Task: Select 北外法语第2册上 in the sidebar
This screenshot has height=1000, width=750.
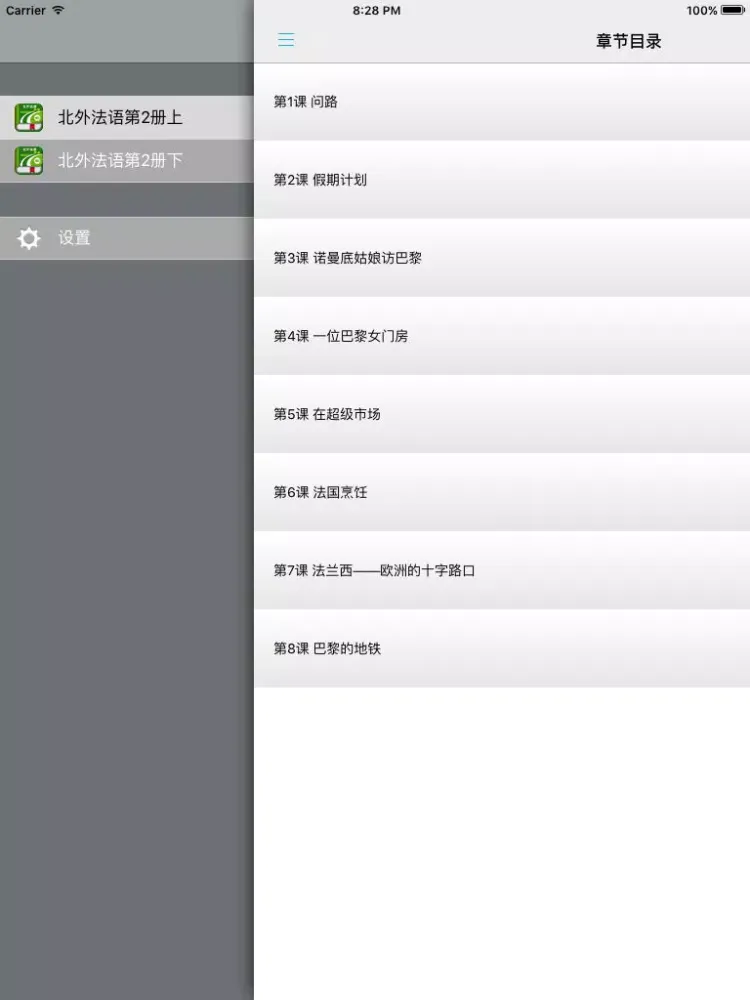Action: [127, 117]
